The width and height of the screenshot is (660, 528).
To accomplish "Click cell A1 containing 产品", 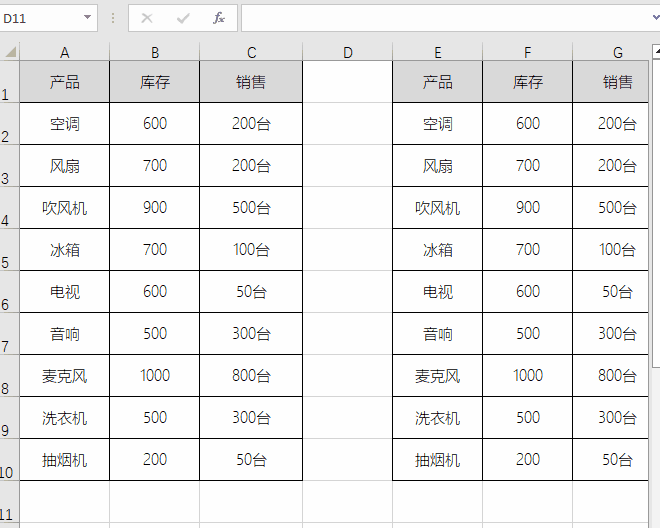I will 64,82.
